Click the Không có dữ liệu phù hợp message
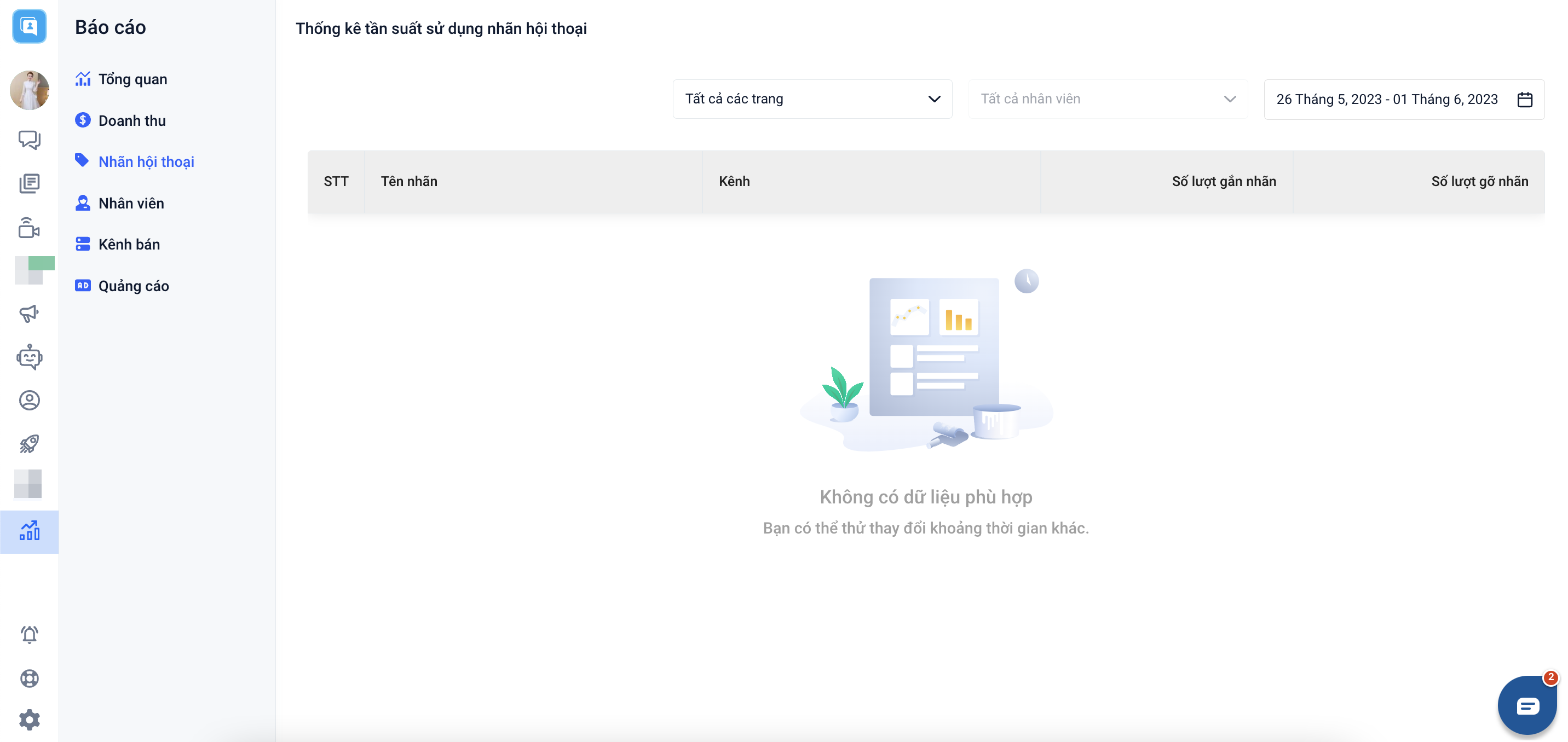The height and width of the screenshot is (742, 1568). 926,497
